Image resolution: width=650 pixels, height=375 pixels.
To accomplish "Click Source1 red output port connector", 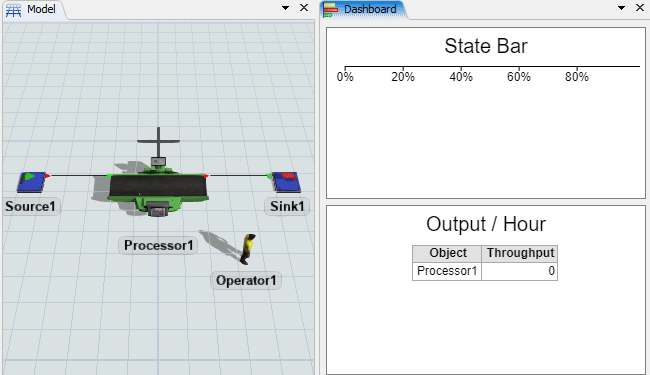I will point(48,176).
